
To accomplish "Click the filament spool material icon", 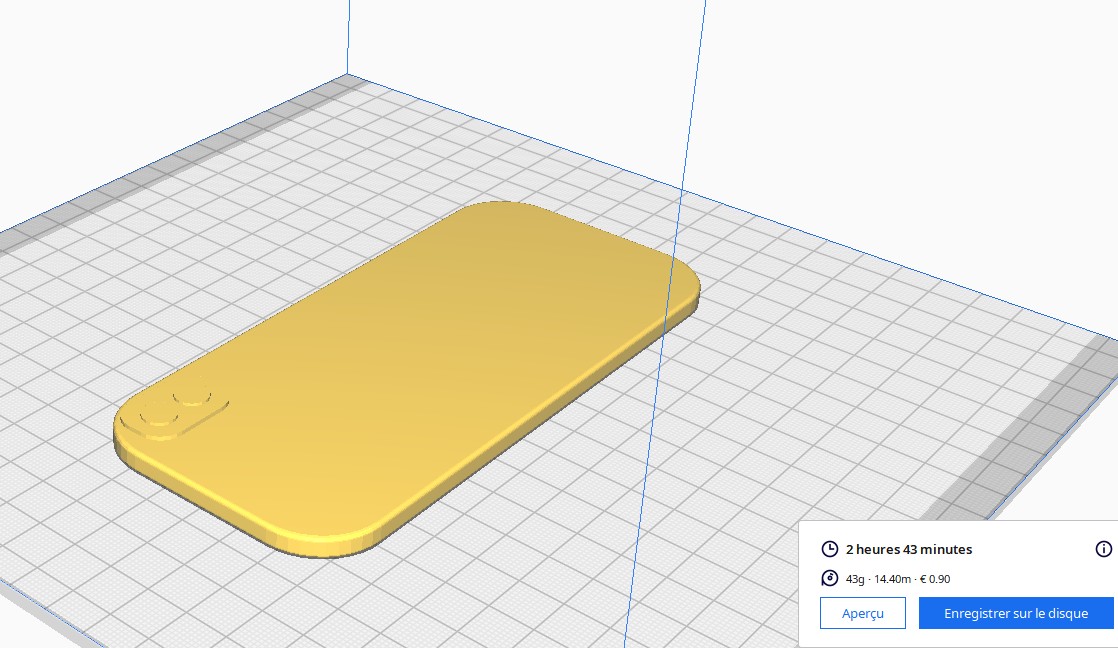I will (x=830, y=578).
